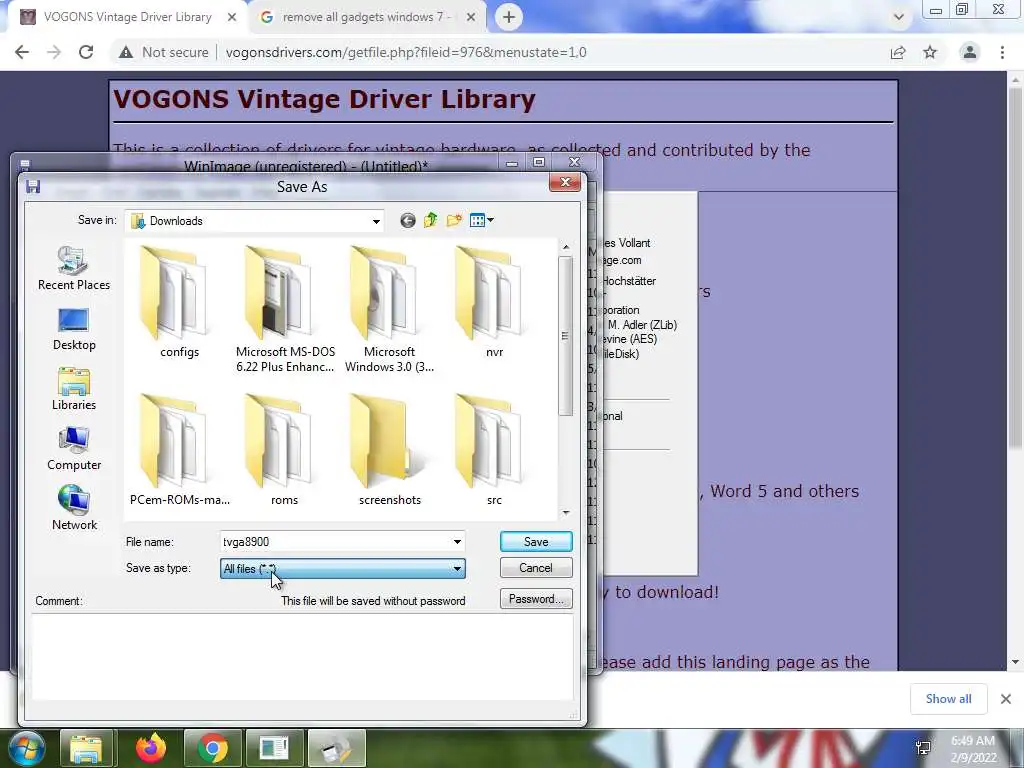The width and height of the screenshot is (1024, 768).
Task: Switch to WinImage in the taskbar
Action: [x=336, y=748]
